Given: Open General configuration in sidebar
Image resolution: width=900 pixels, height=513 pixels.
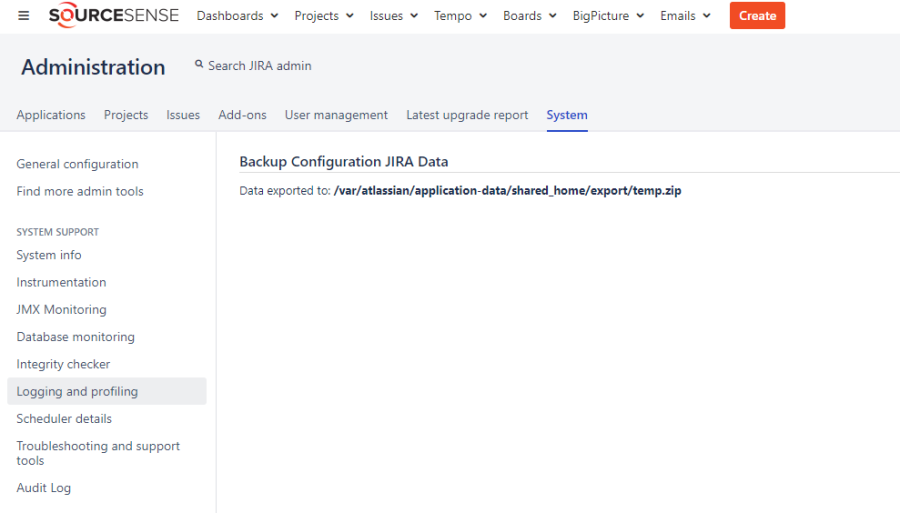Looking at the screenshot, I should point(77,164).
